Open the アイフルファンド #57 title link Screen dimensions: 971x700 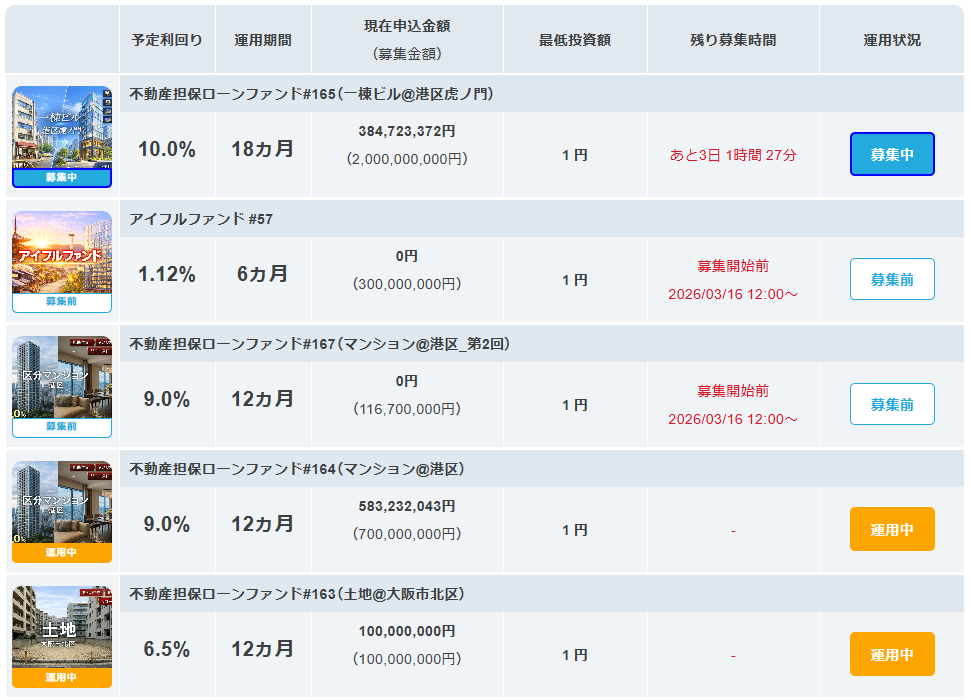[201, 219]
